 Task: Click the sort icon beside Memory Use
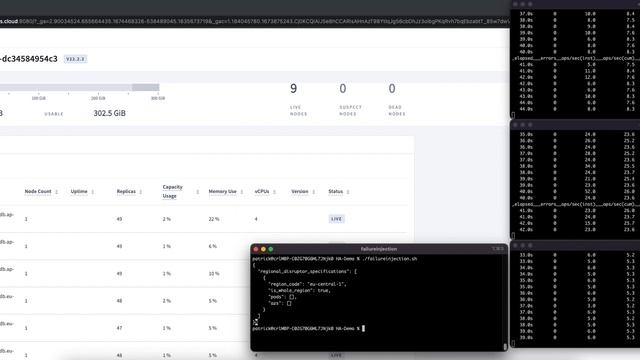pyautogui.click(x=242, y=192)
